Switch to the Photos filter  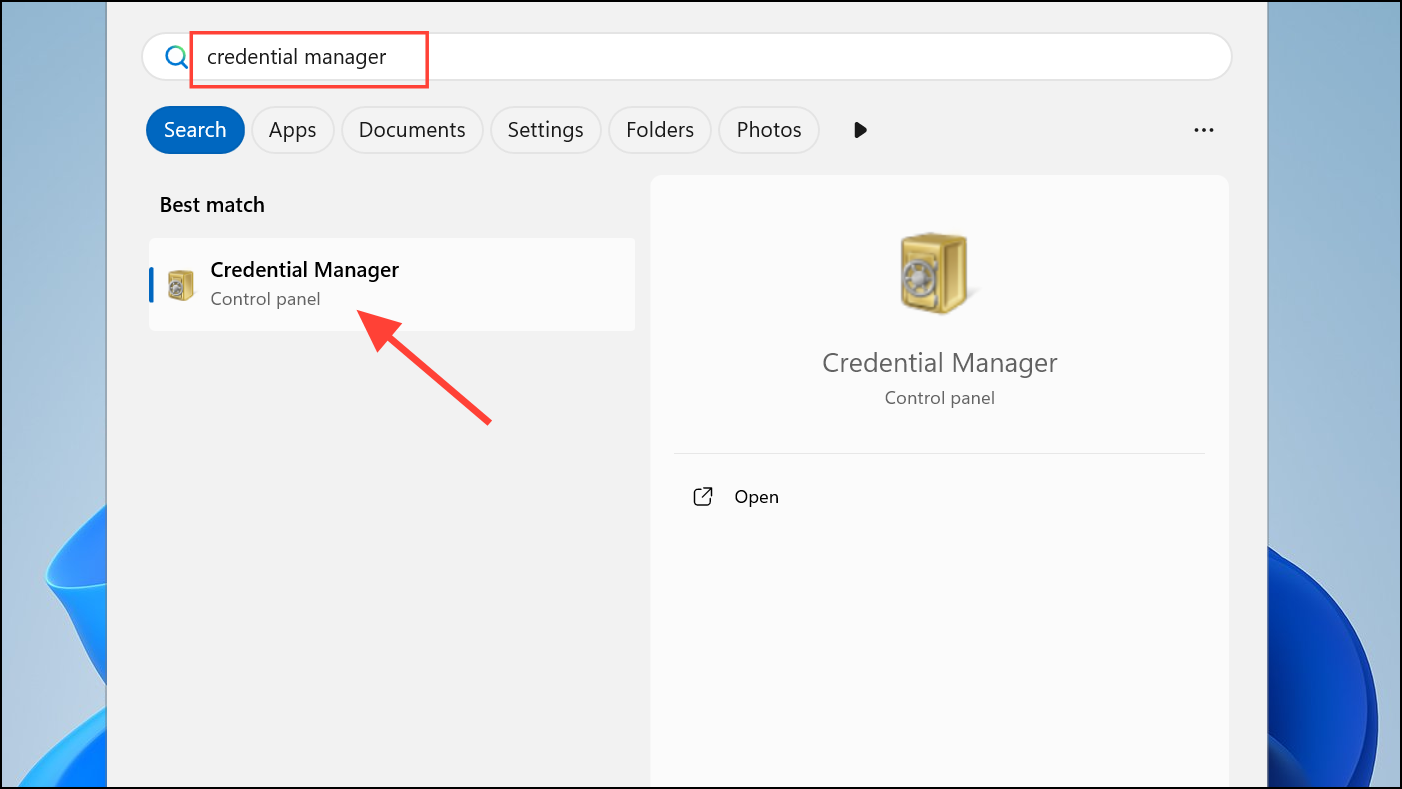pyautogui.click(x=769, y=130)
